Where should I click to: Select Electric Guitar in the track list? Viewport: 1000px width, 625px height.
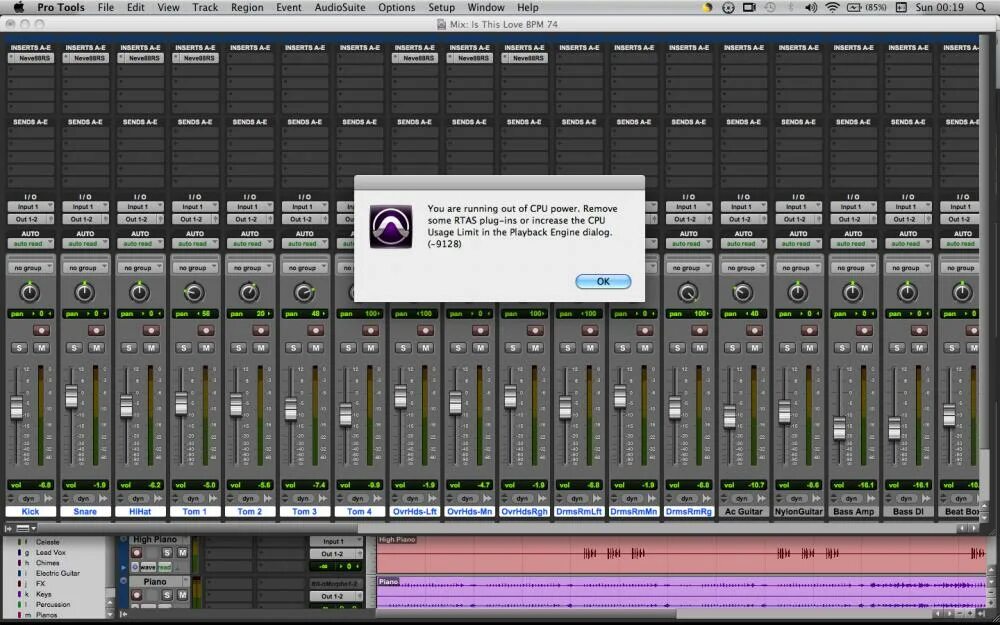pyautogui.click(x=58, y=573)
